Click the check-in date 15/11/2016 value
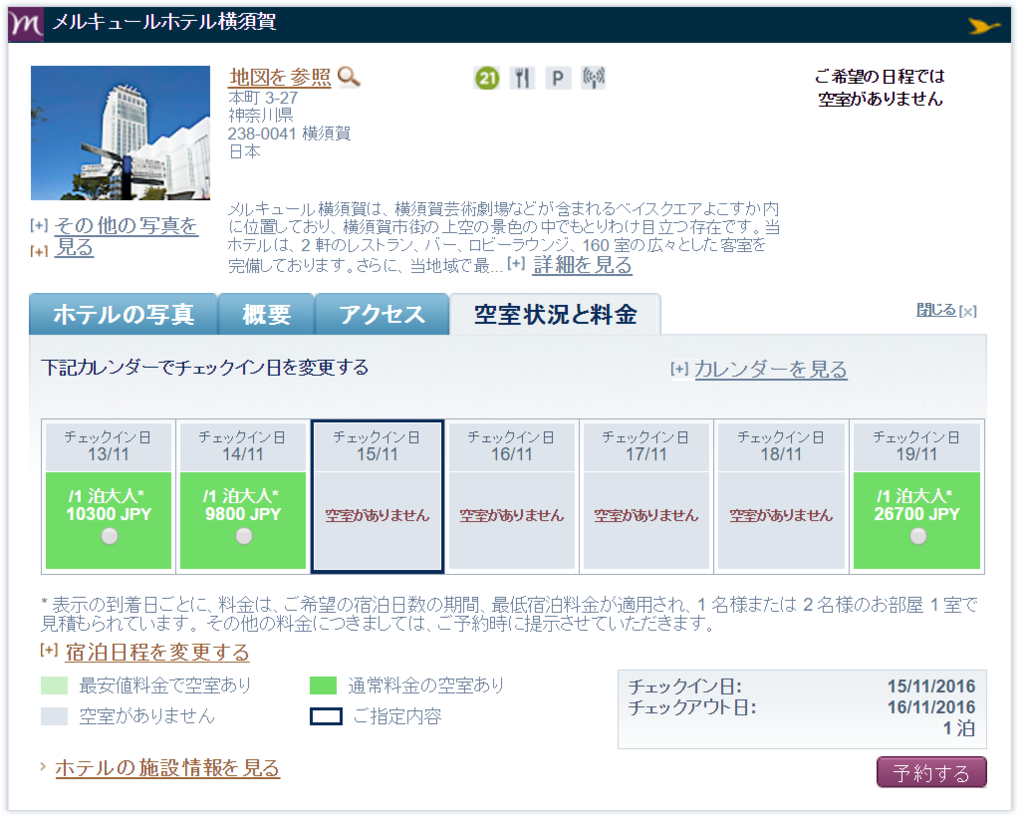 click(x=931, y=686)
